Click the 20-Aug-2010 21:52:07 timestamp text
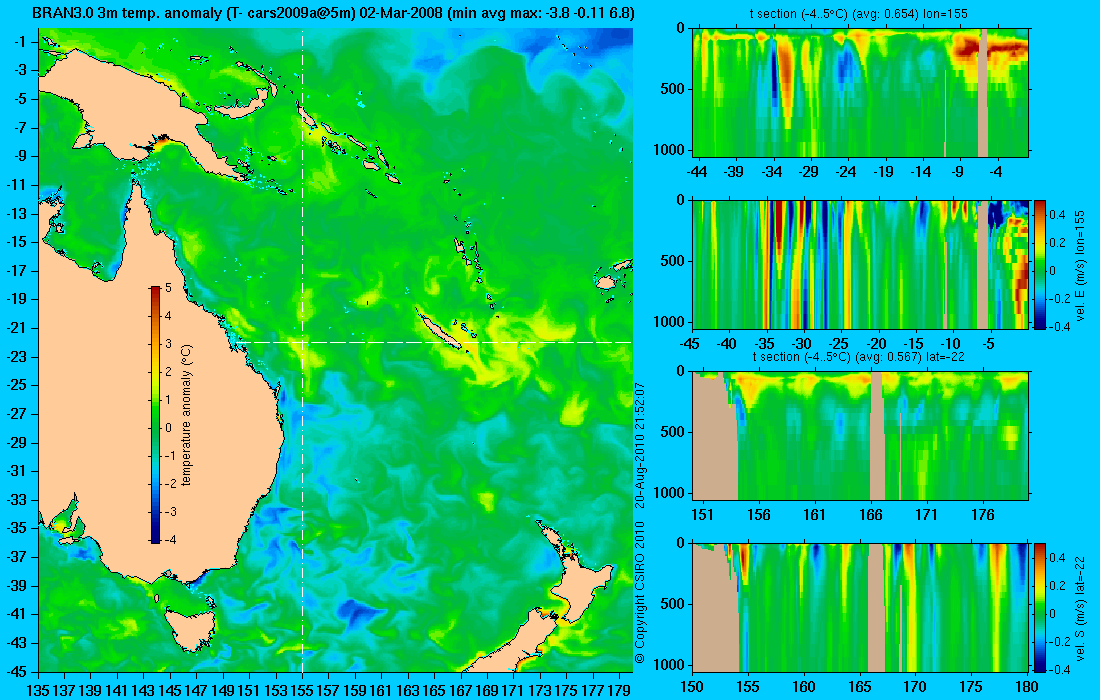This screenshot has width=1100, height=700. click(639, 444)
